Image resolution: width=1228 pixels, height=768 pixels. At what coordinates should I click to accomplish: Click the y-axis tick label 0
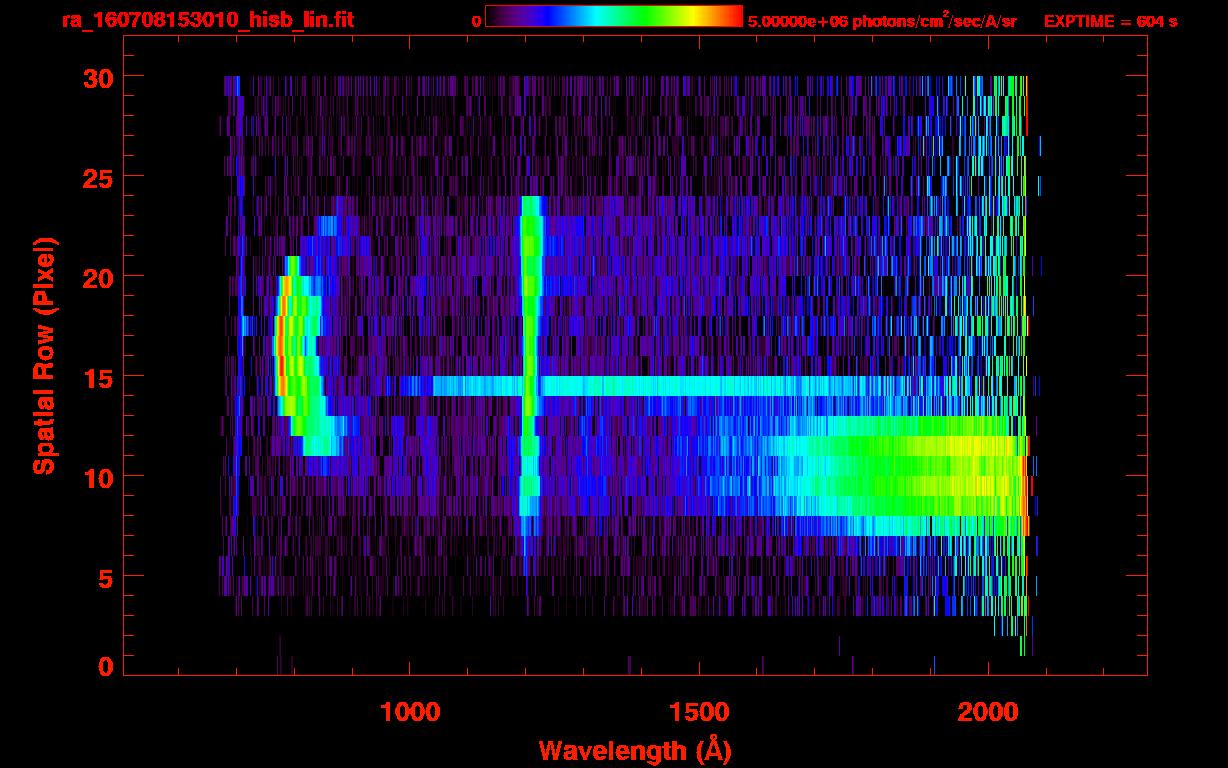(105, 666)
